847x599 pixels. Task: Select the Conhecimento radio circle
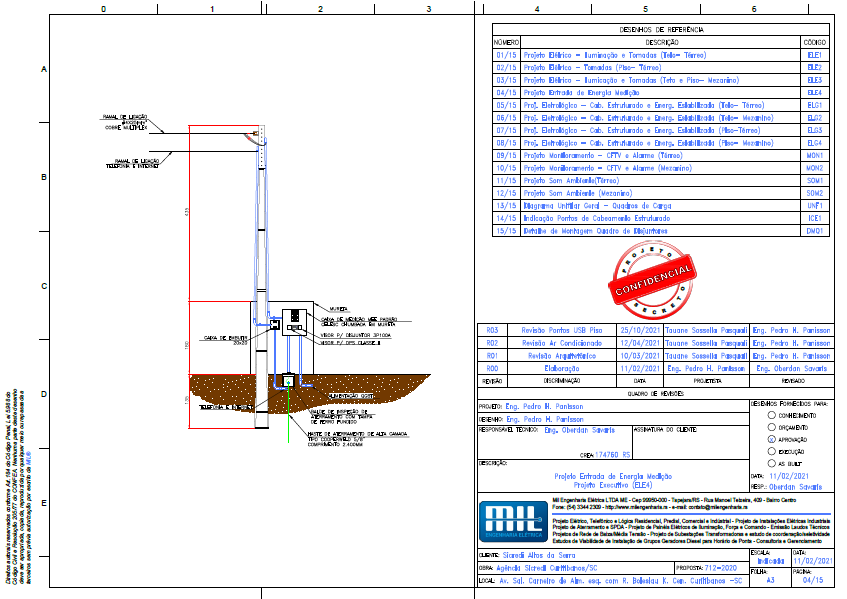point(771,415)
